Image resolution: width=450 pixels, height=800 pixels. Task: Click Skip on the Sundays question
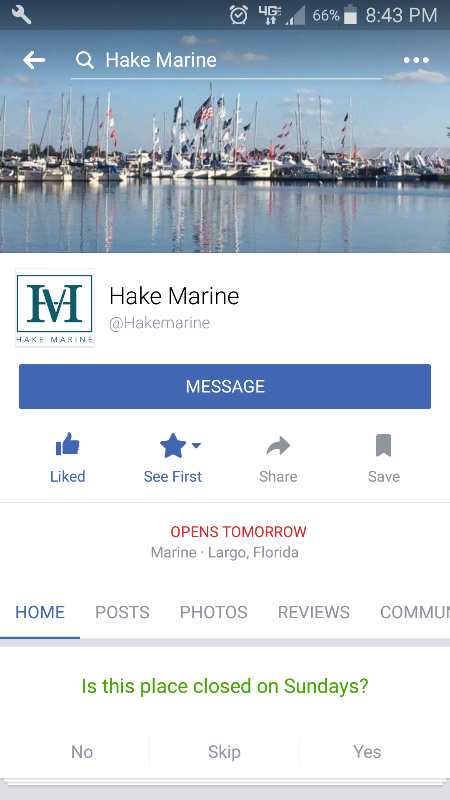[224, 752]
